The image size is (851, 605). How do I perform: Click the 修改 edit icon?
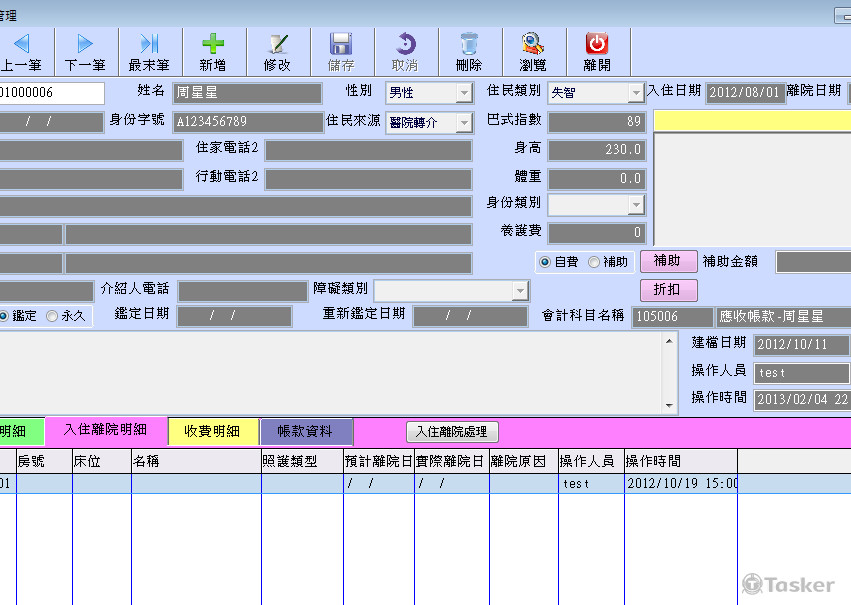(x=277, y=44)
